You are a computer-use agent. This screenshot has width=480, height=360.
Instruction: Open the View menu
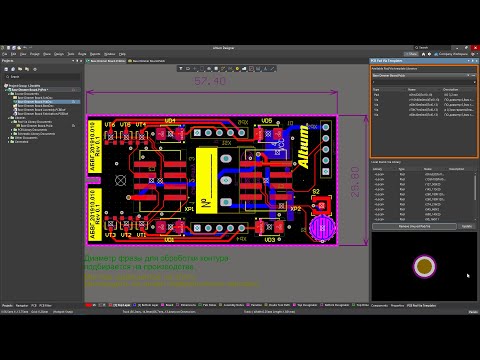pos(23,54)
